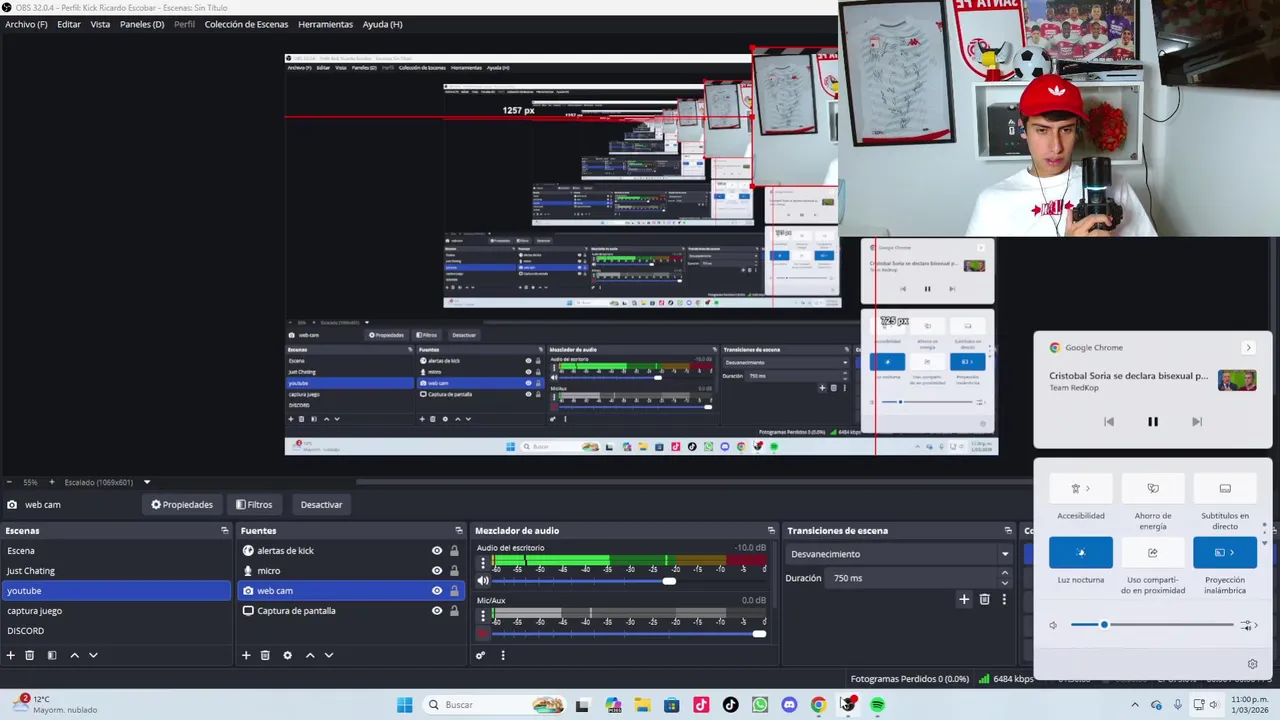
Task: Open Paneles menu
Action: pos(142,24)
